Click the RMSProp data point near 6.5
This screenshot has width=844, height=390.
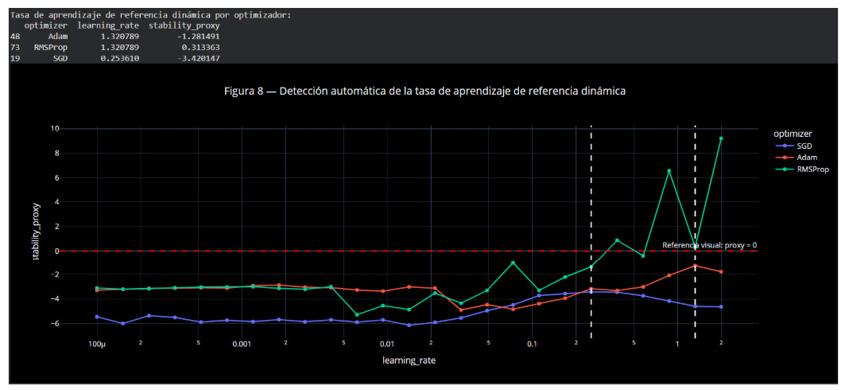[x=669, y=171]
